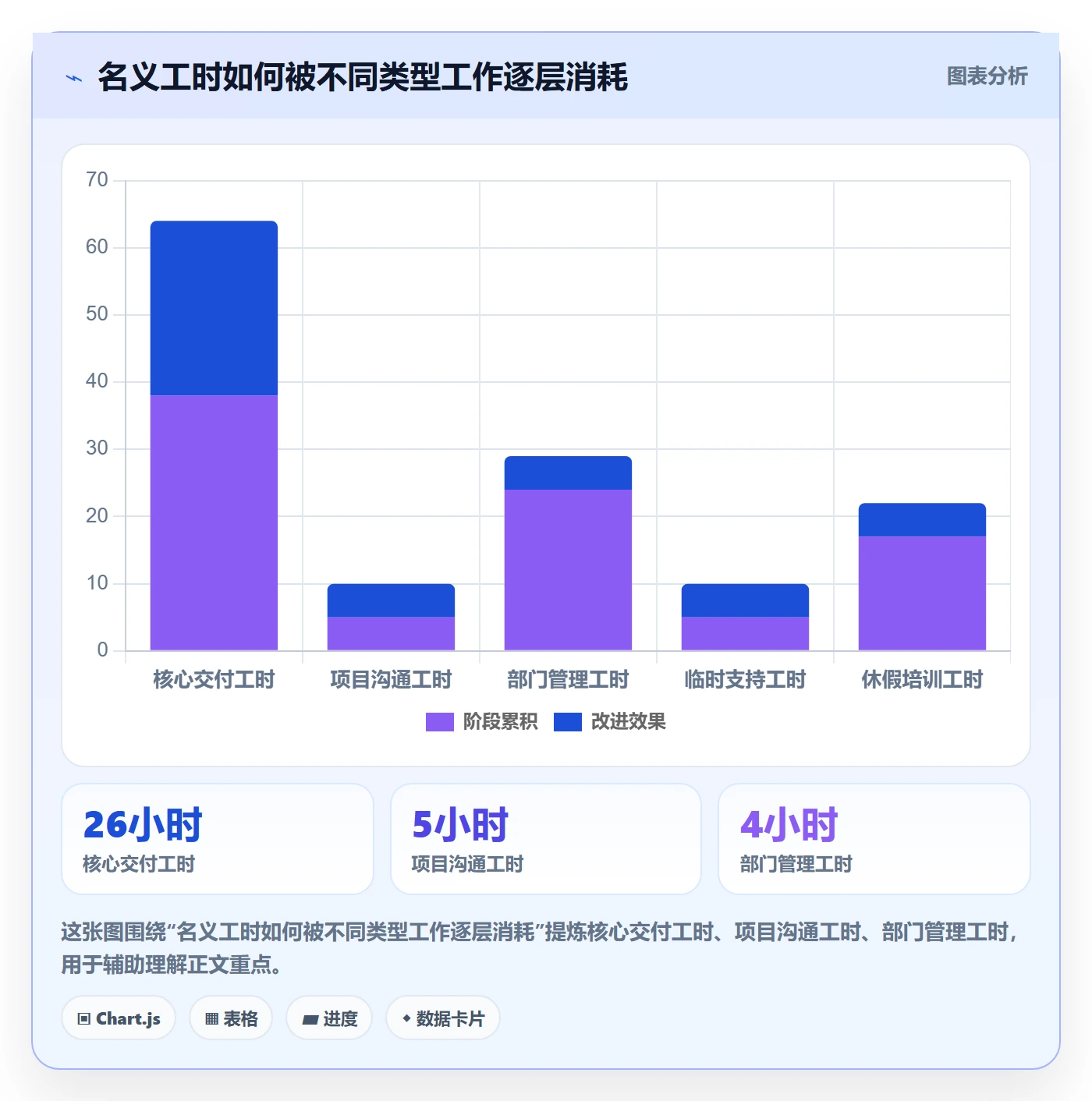
Task: Click the purple 阶段累积 legend swatch
Action: pos(439,722)
